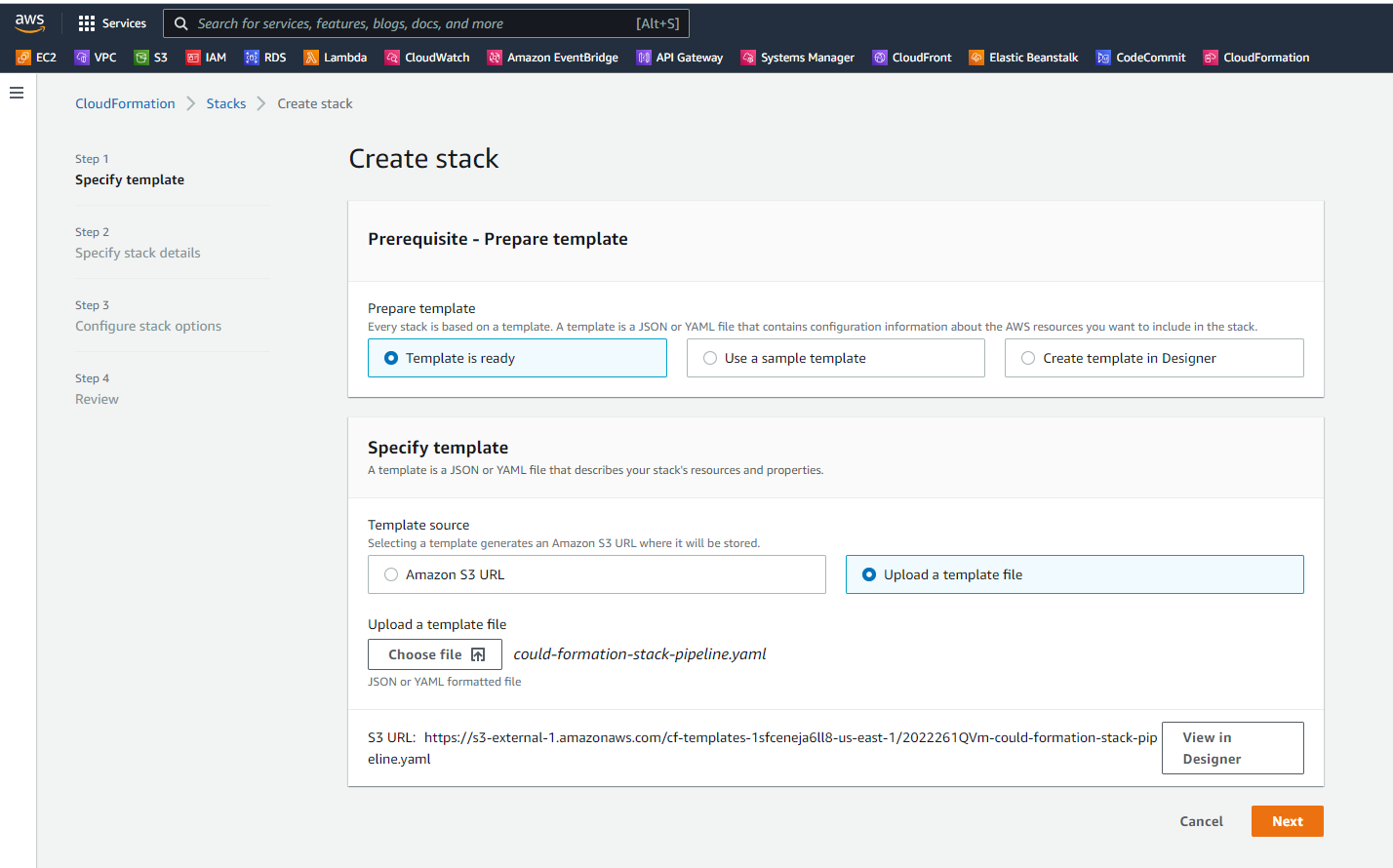1393x868 pixels.
Task: Go to CloudFormation breadcrumb link
Action: (125, 103)
